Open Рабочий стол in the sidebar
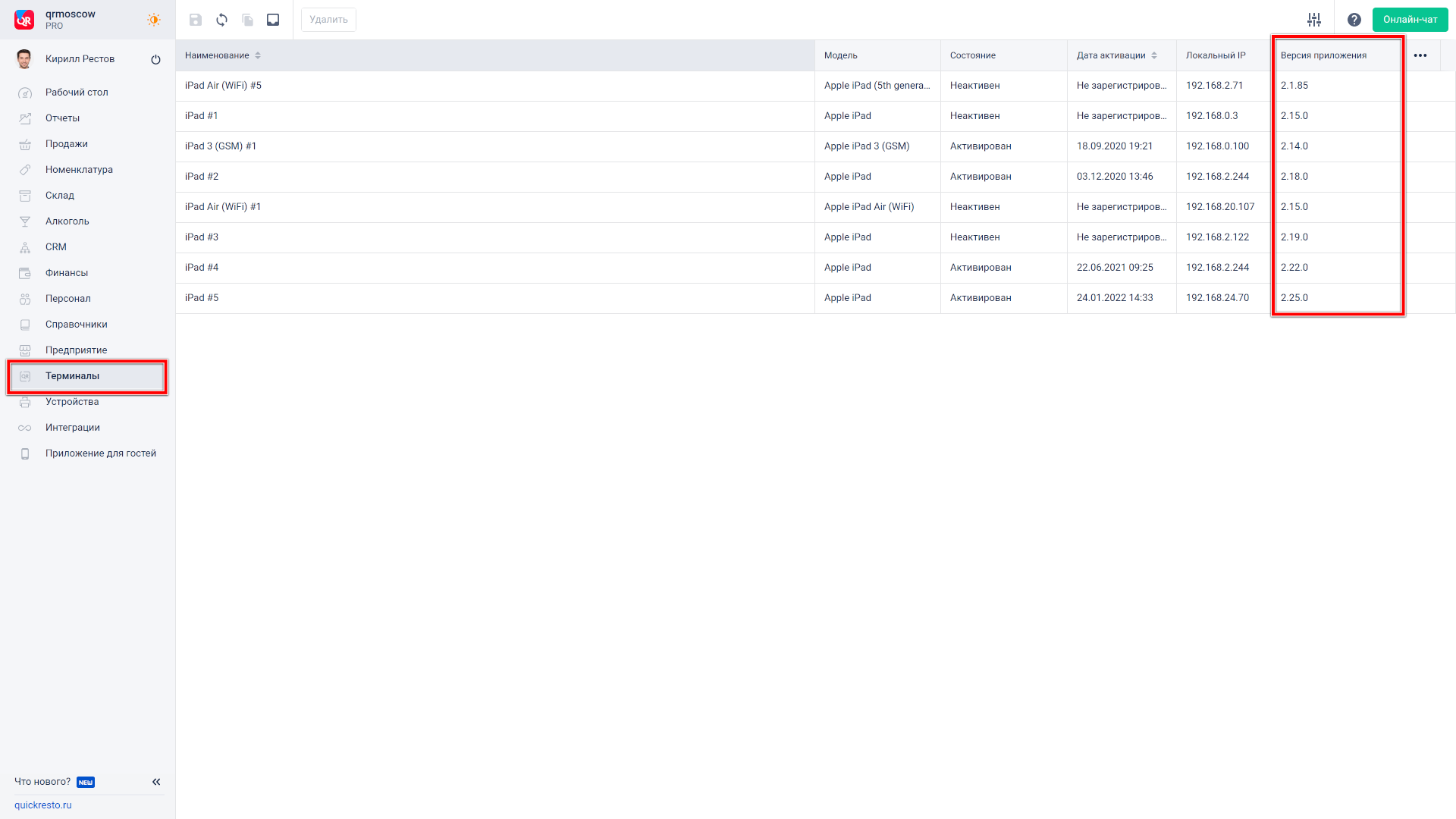 pos(77,93)
